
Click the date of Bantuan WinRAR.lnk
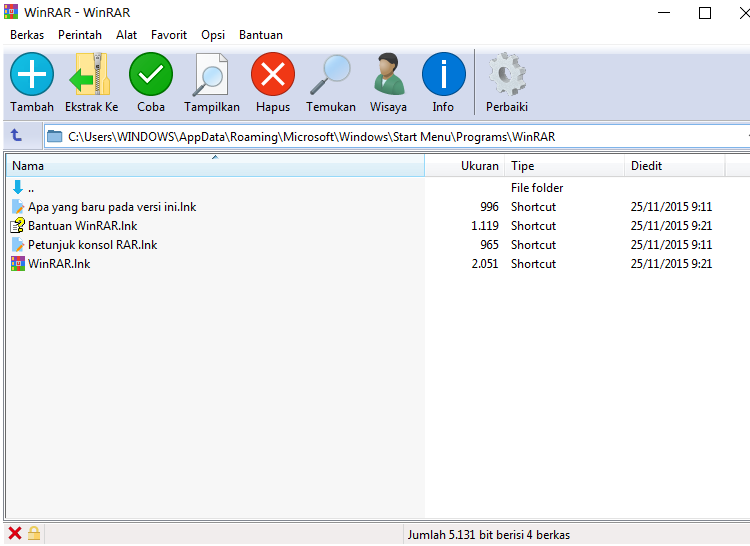671,226
